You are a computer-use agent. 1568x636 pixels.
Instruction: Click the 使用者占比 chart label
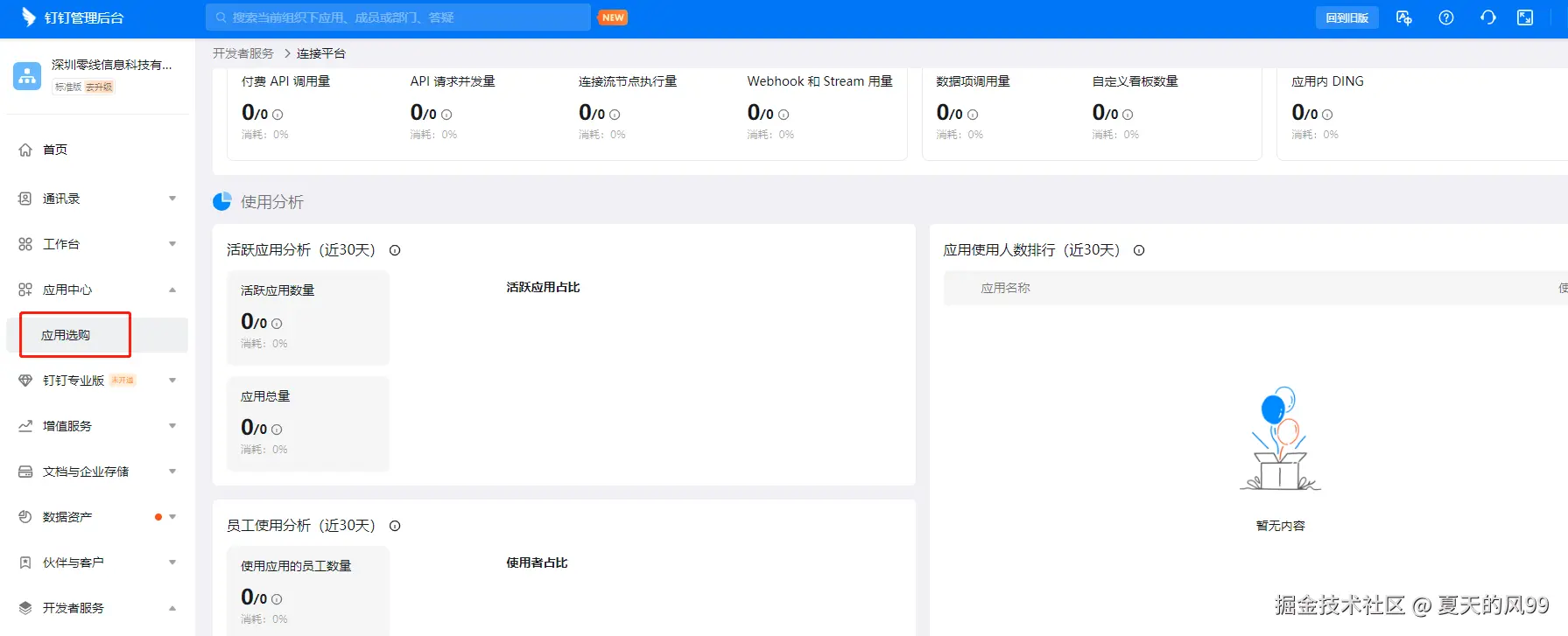[537, 563]
